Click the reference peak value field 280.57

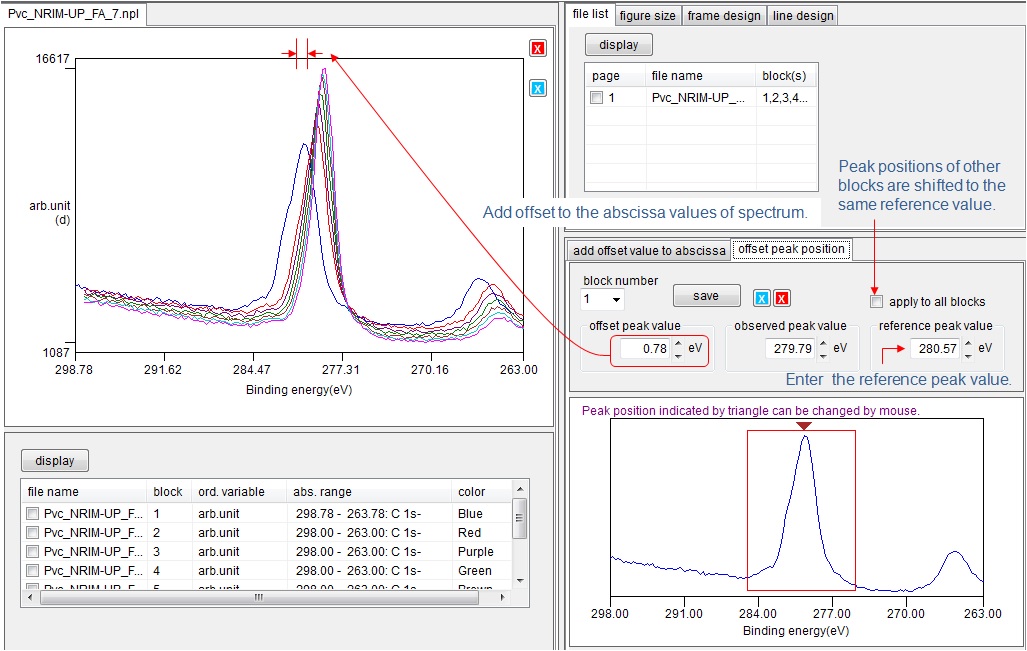(x=936, y=348)
